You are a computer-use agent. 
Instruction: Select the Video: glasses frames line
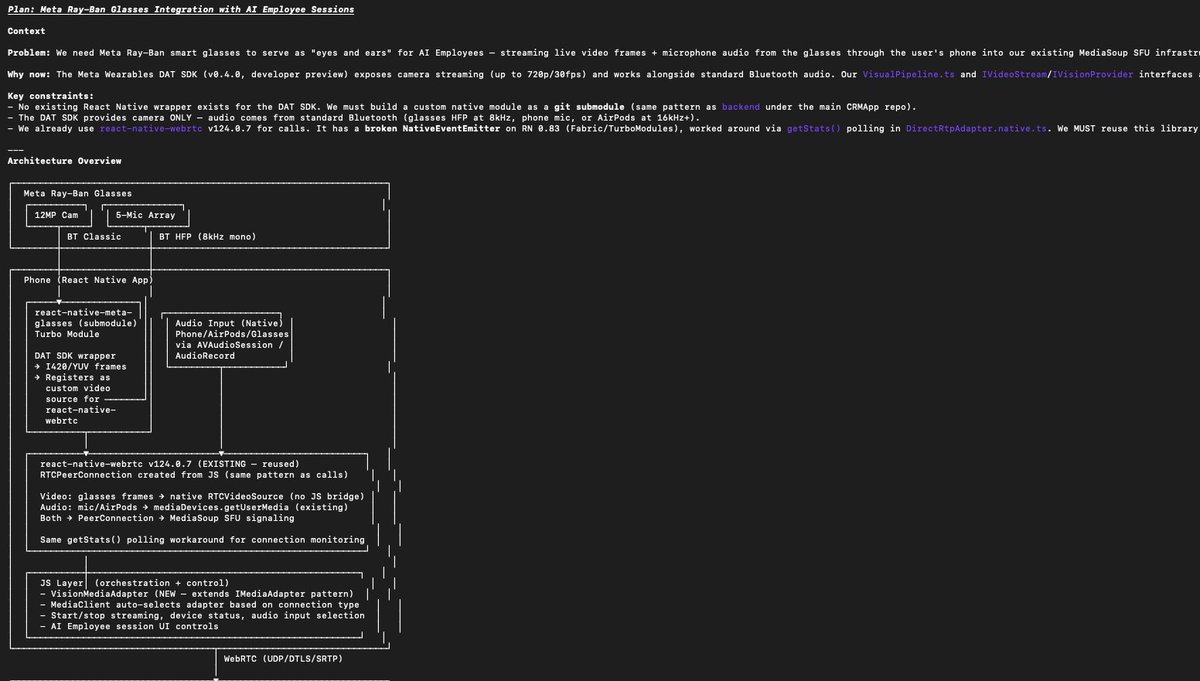click(202, 496)
